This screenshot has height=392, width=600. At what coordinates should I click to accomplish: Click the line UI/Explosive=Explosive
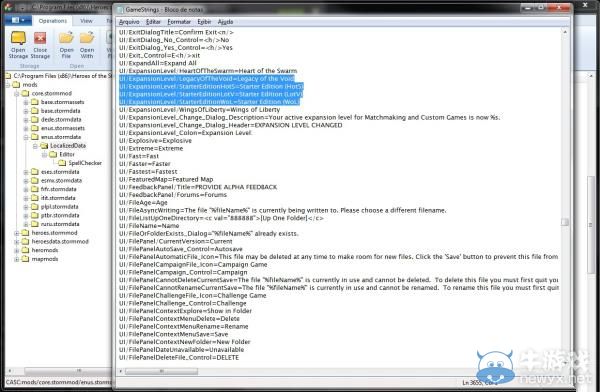click(155, 140)
